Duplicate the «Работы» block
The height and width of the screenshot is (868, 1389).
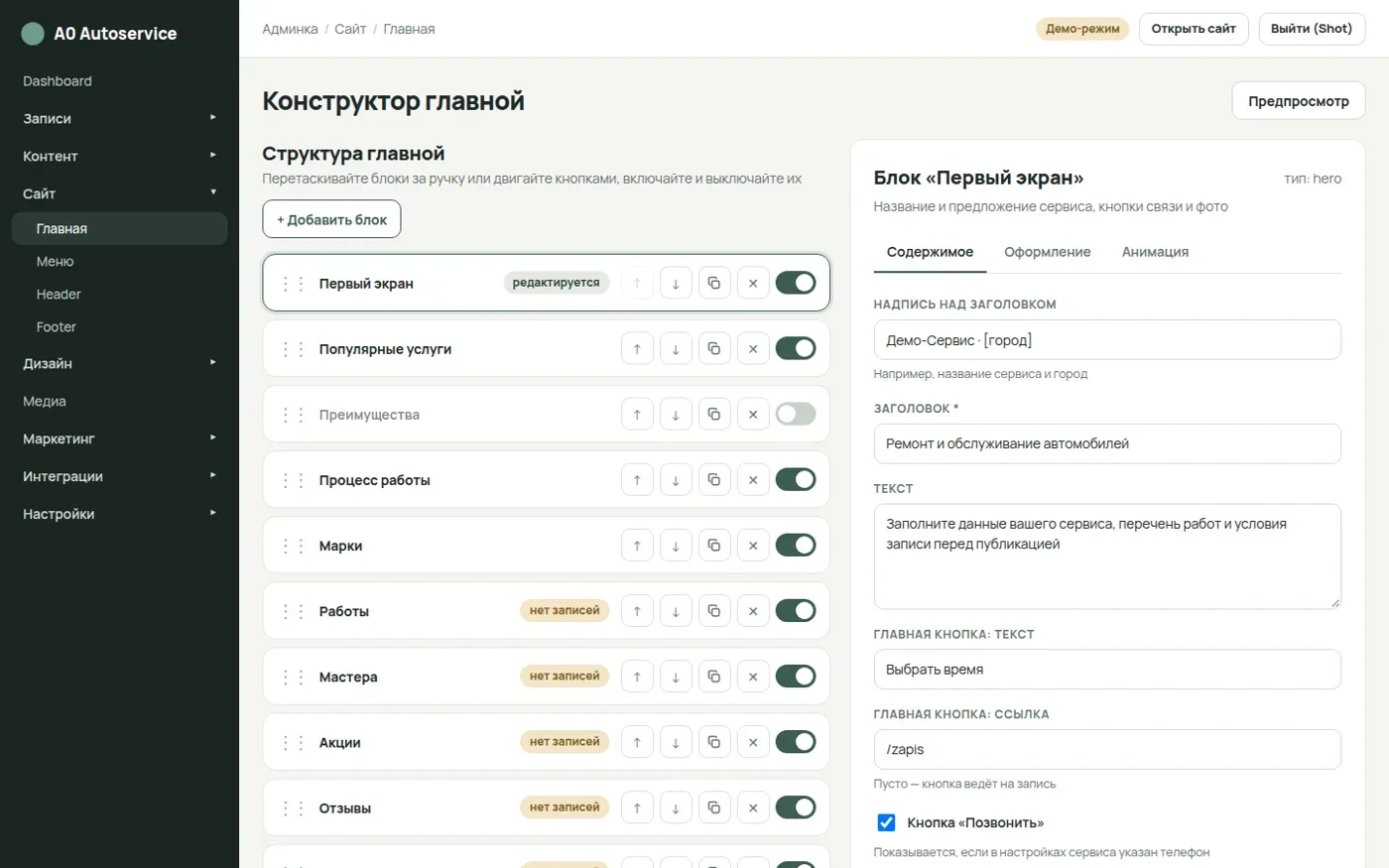(x=714, y=611)
